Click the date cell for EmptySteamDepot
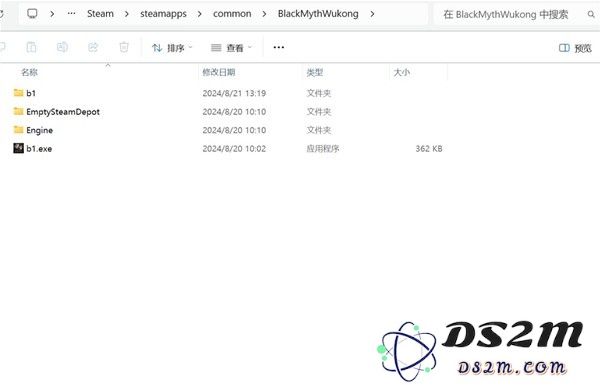 click(234, 112)
